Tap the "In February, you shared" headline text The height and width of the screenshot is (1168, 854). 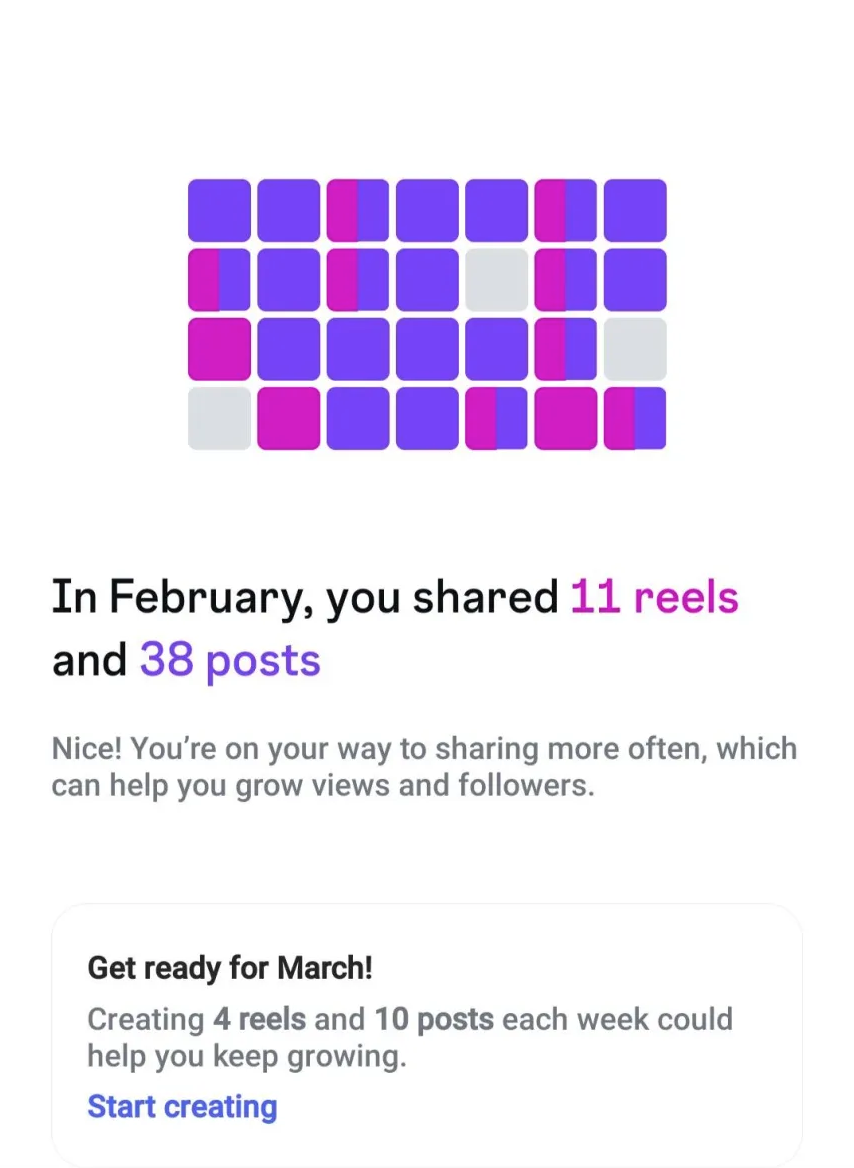click(x=304, y=598)
